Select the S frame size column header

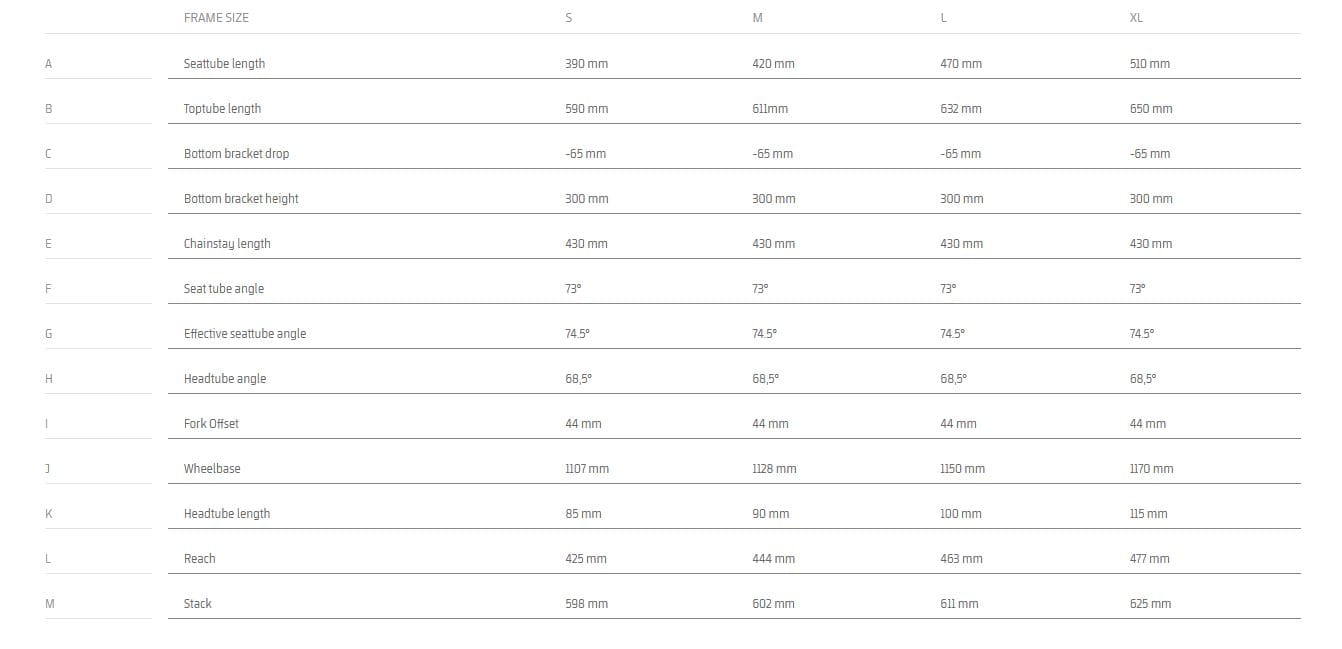pos(568,18)
